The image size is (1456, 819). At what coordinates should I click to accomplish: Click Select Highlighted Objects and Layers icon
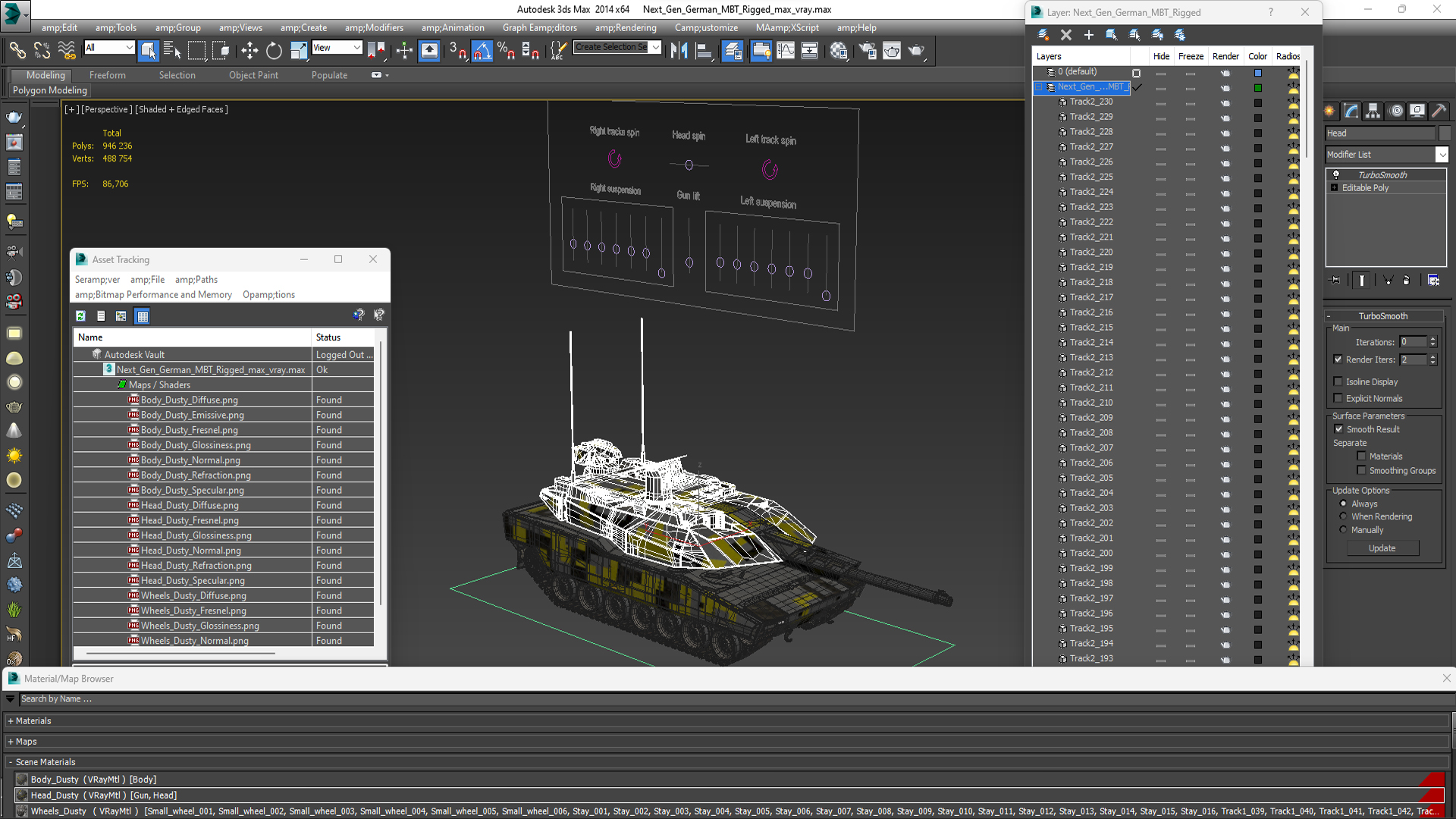pyautogui.click(x=1112, y=35)
